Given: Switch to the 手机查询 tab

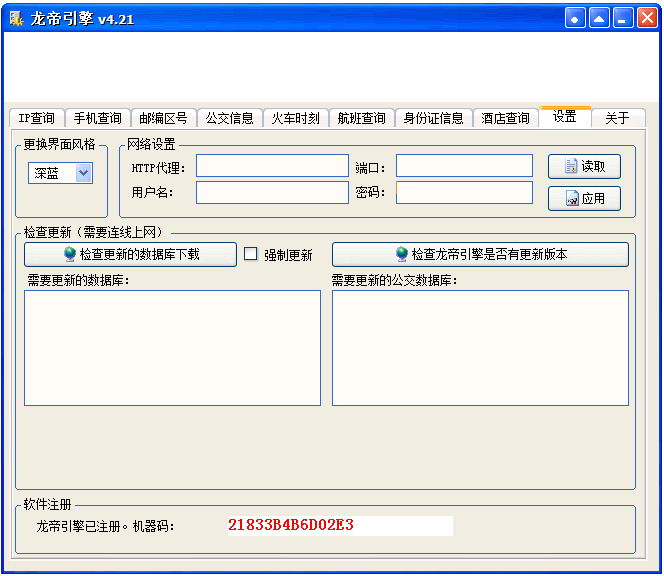Looking at the screenshot, I should click(98, 118).
